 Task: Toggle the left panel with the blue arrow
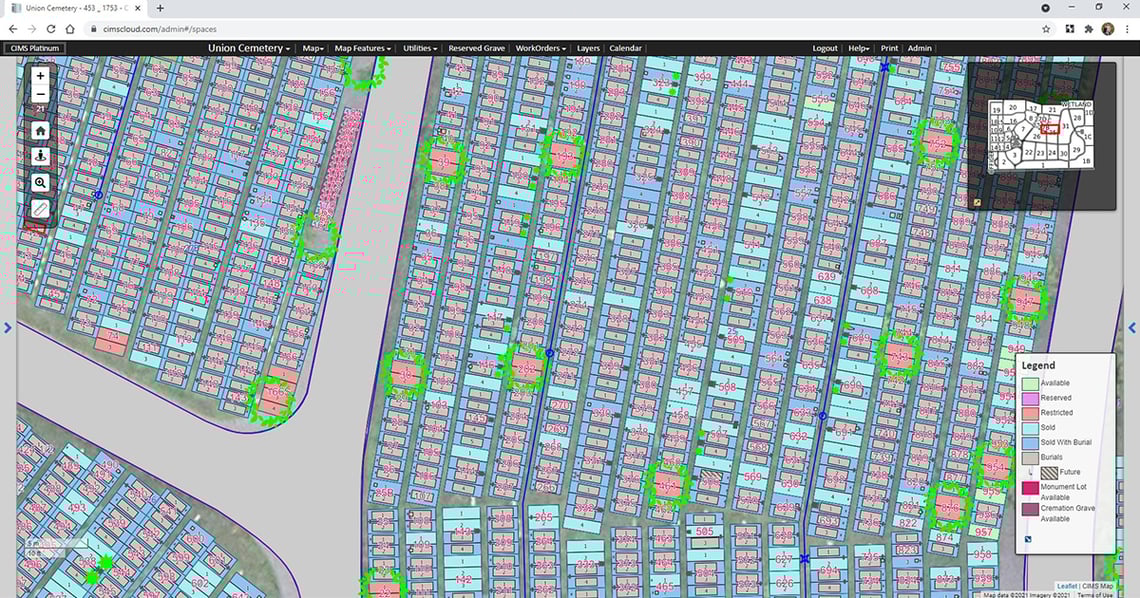click(x=7, y=327)
